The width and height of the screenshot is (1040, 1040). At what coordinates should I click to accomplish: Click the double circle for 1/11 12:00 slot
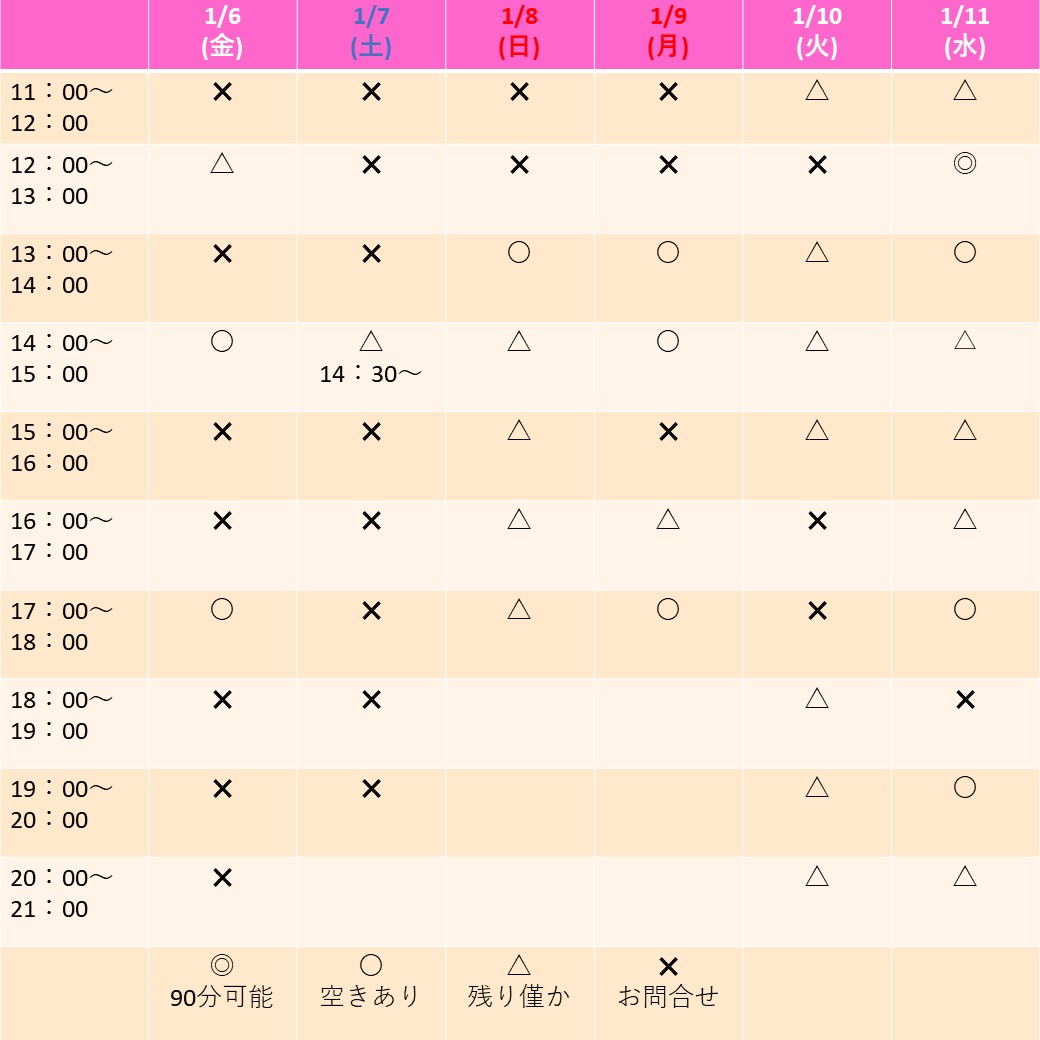click(964, 163)
